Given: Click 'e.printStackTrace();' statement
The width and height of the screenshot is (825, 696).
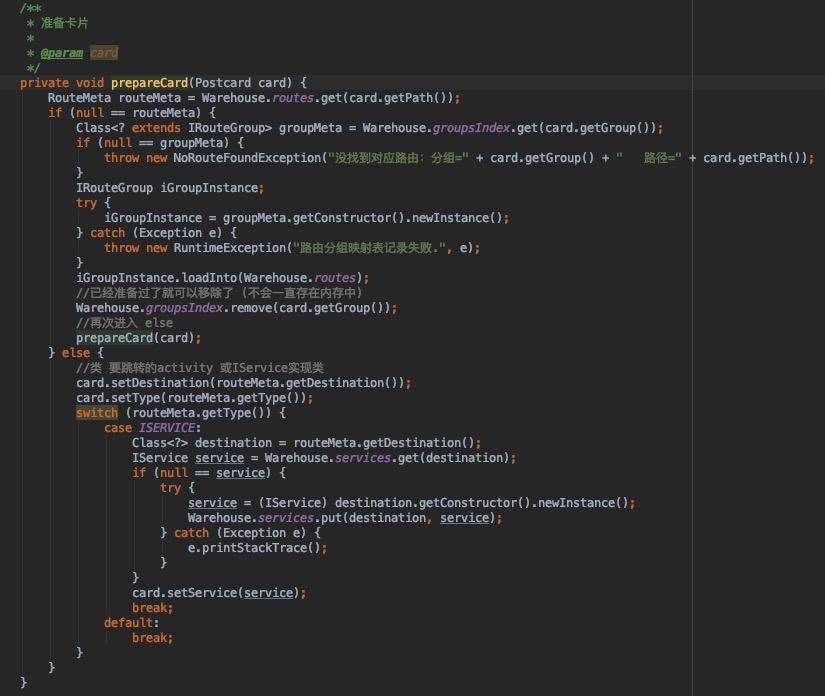Looking at the screenshot, I should pyautogui.click(x=257, y=548).
